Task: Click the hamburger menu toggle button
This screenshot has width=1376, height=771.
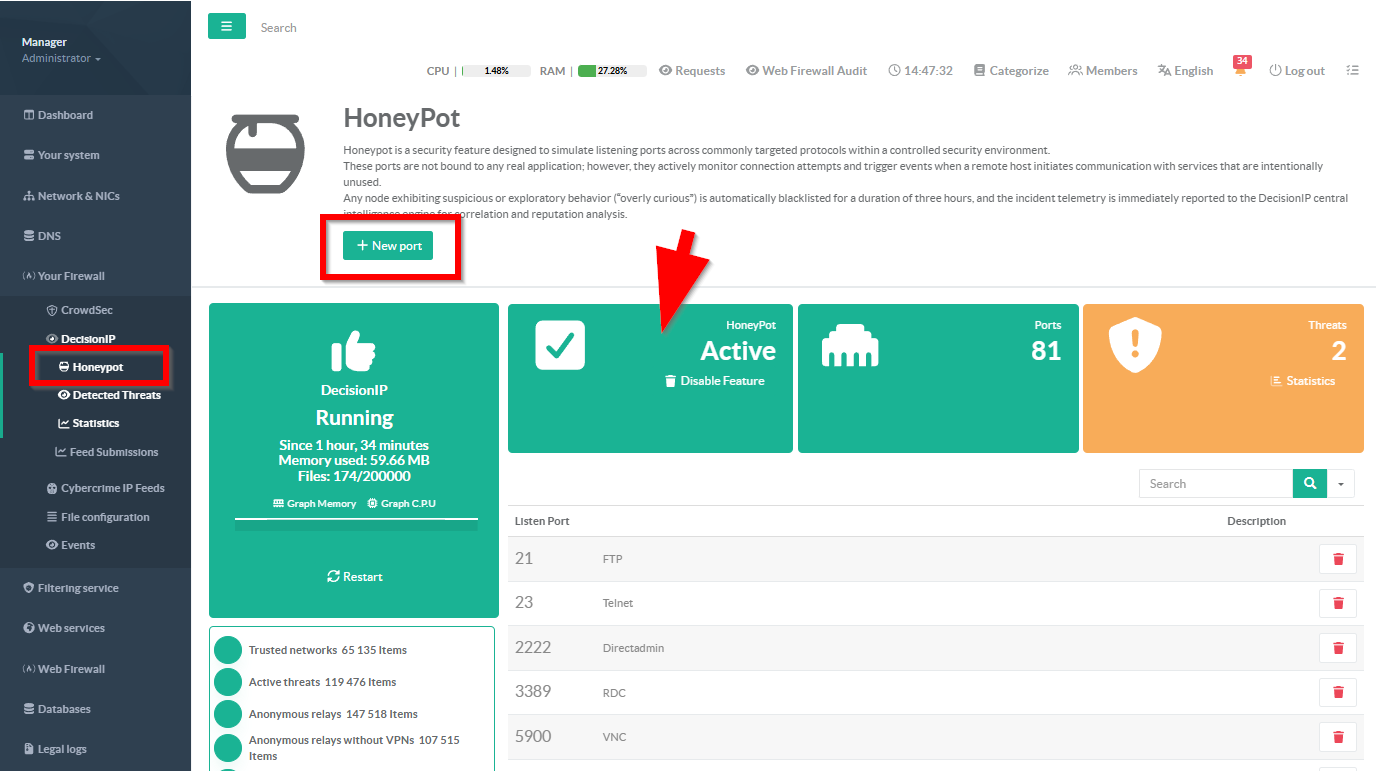Action: [226, 27]
